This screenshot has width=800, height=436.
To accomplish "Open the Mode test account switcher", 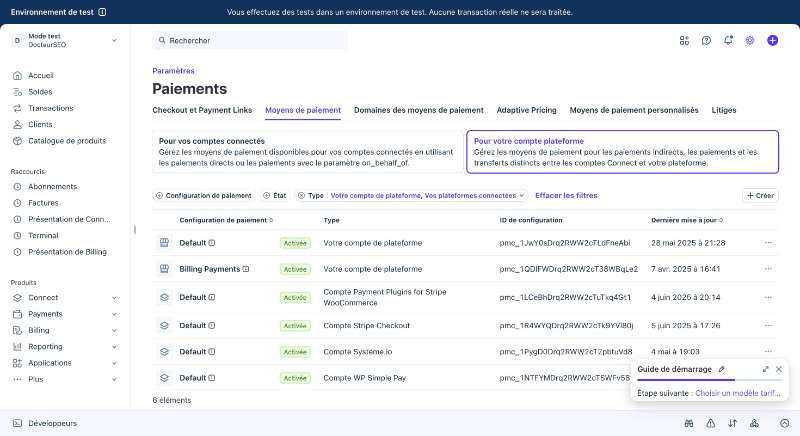I will (x=64, y=40).
